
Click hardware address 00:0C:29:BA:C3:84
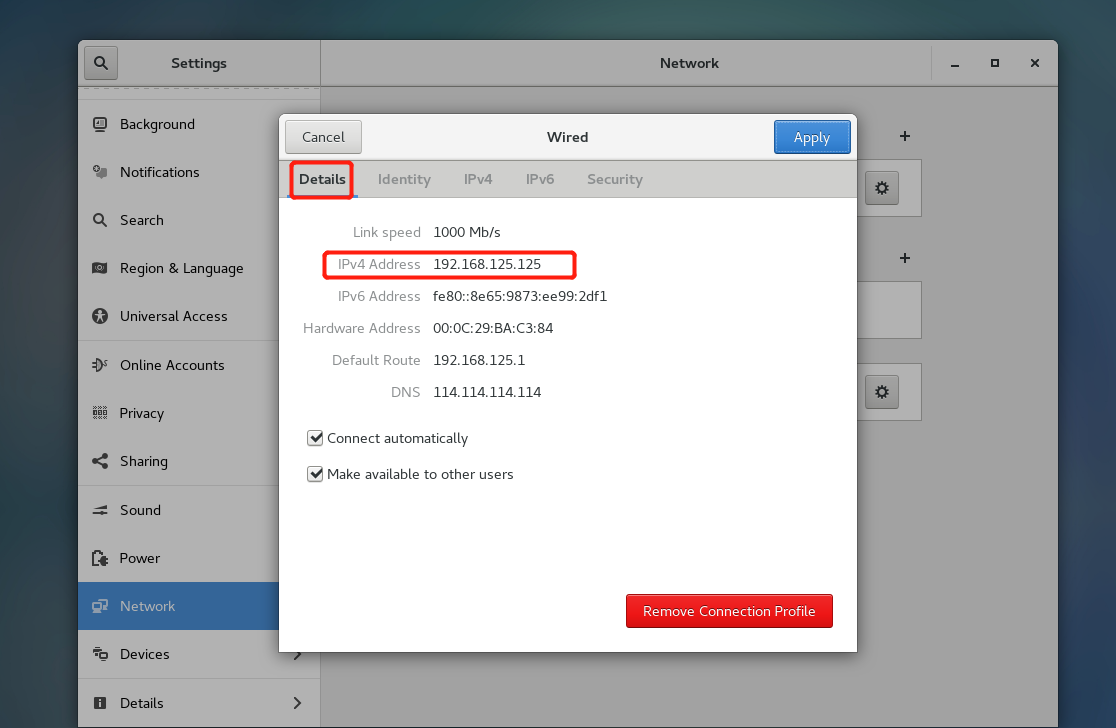(493, 328)
